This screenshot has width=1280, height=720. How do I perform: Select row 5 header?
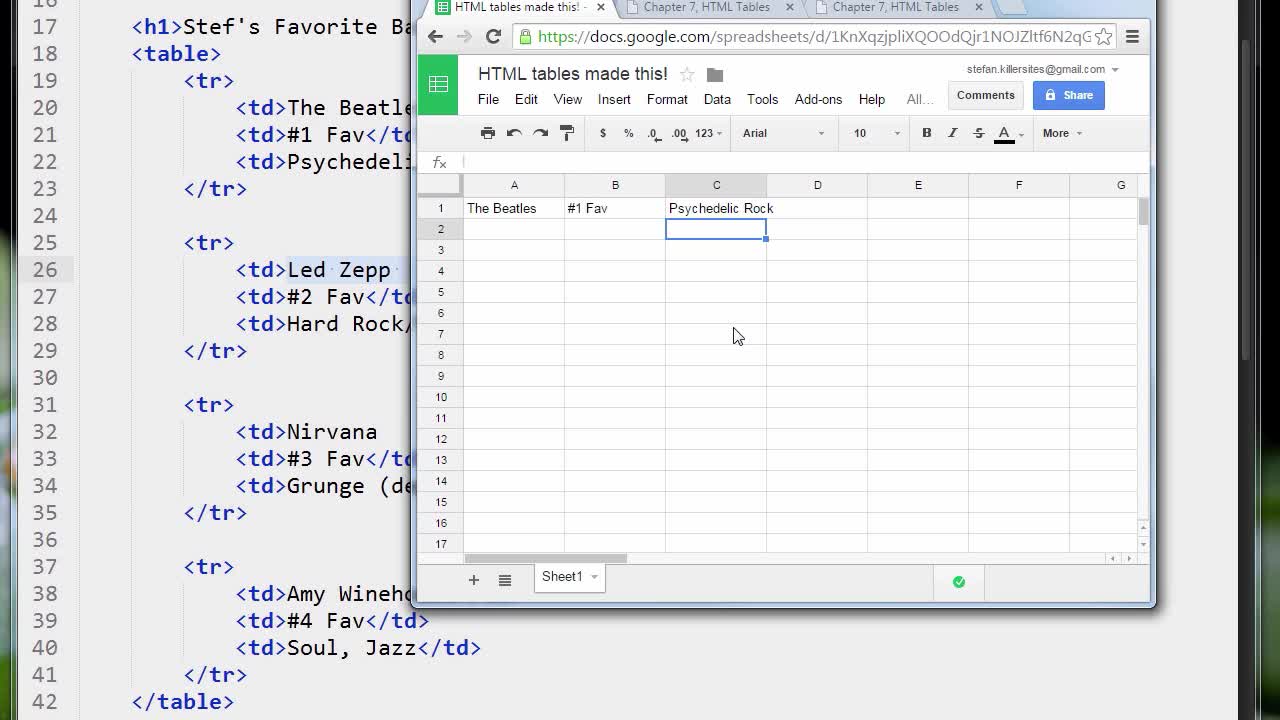tap(440, 292)
